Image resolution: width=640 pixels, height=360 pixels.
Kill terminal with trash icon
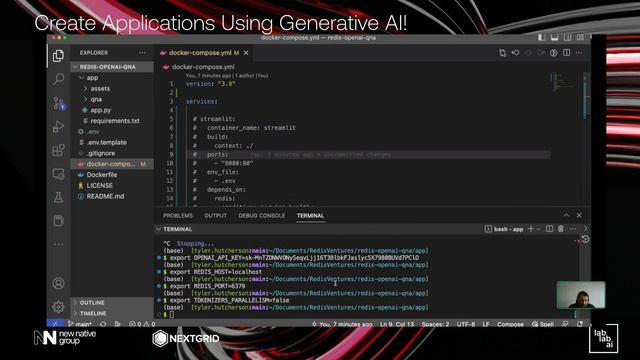[561, 229]
